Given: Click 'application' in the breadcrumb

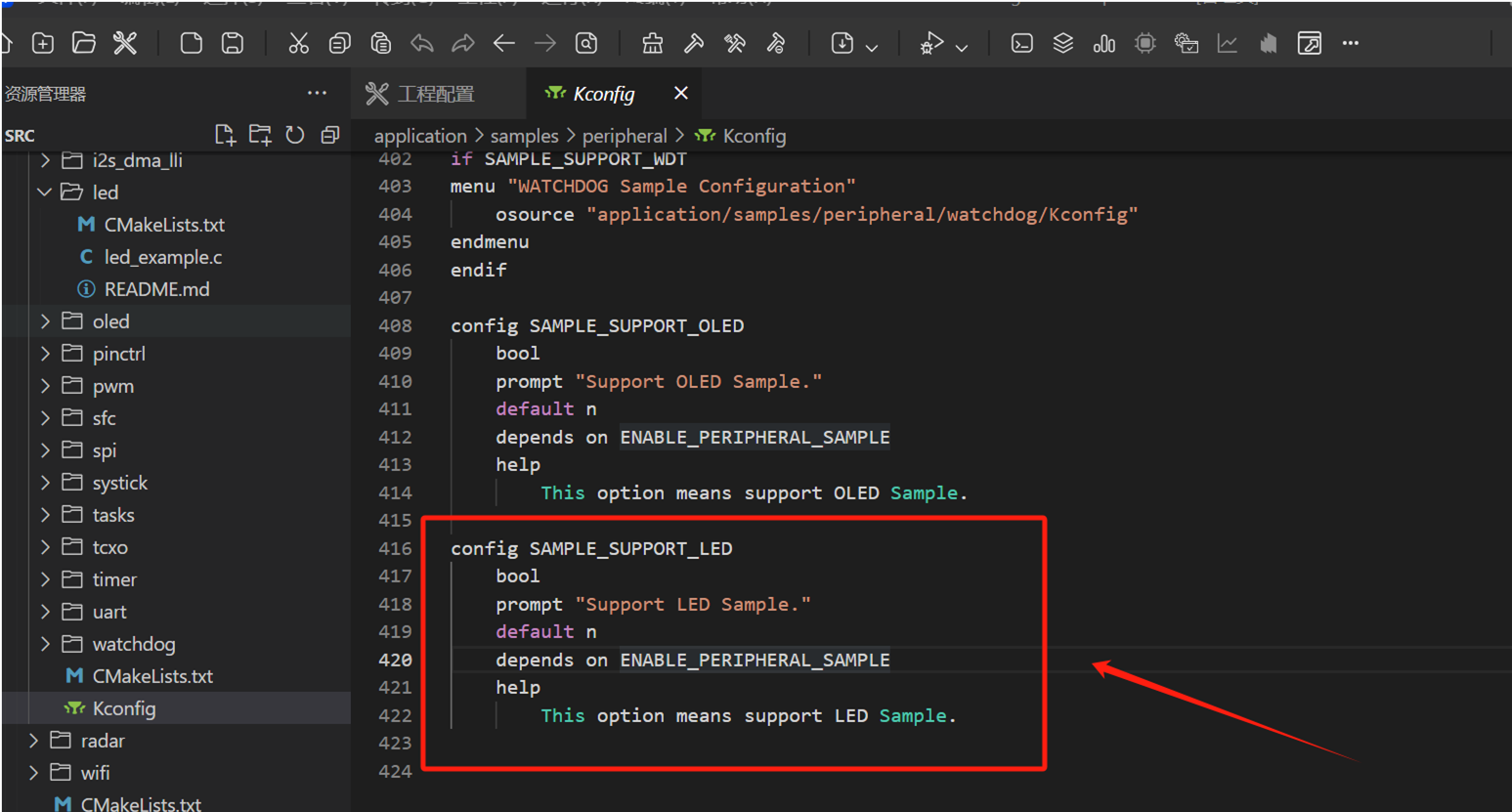Looking at the screenshot, I should pyautogui.click(x=420, y=136).
